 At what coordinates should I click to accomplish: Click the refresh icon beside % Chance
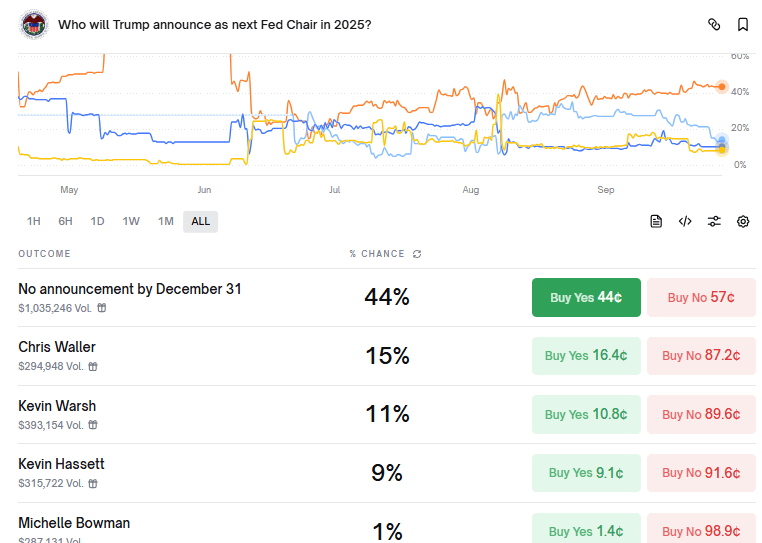417,254
